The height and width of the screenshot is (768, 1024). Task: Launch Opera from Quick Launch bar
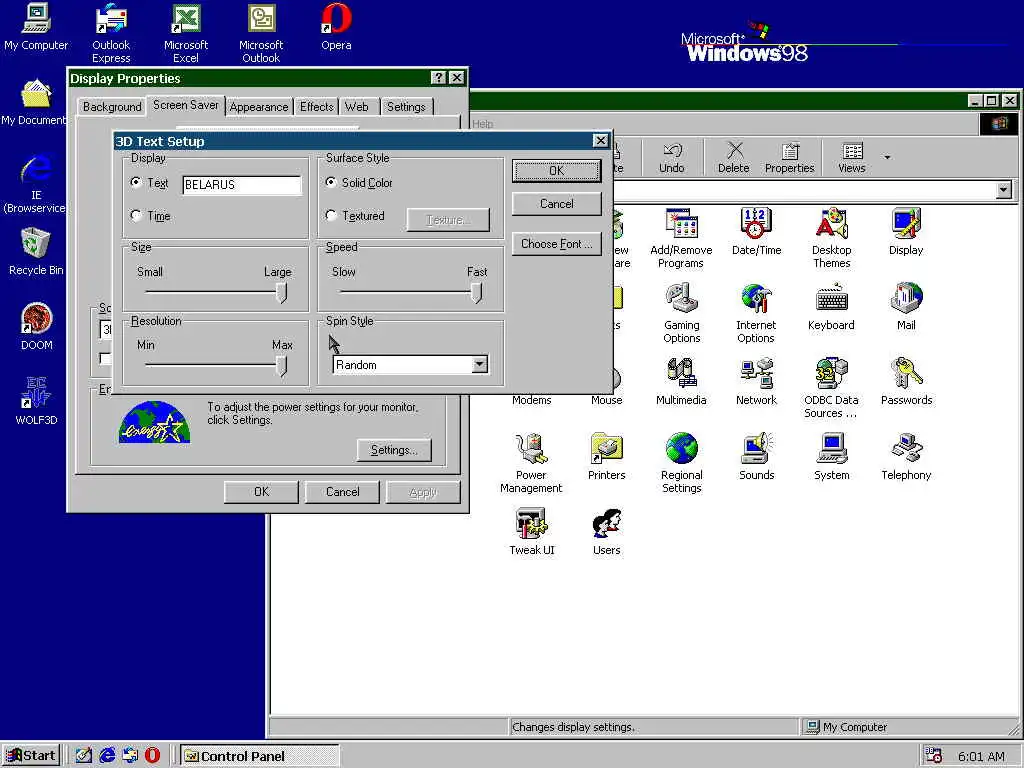[x=152, y=756]
